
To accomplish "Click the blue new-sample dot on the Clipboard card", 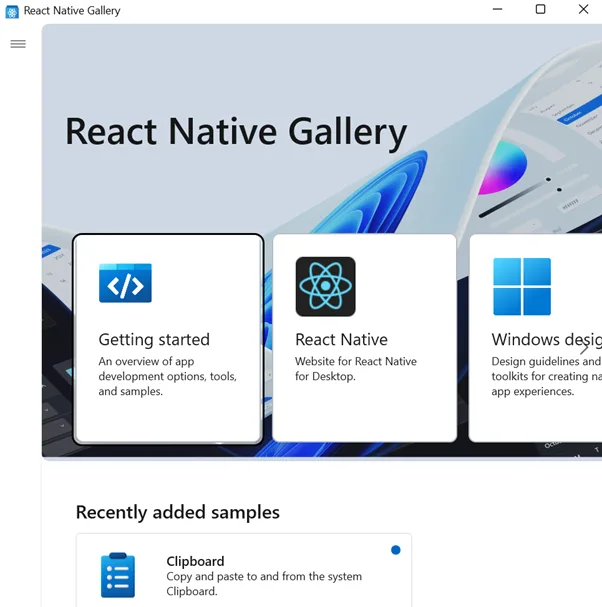I will (x=395, y=550).
